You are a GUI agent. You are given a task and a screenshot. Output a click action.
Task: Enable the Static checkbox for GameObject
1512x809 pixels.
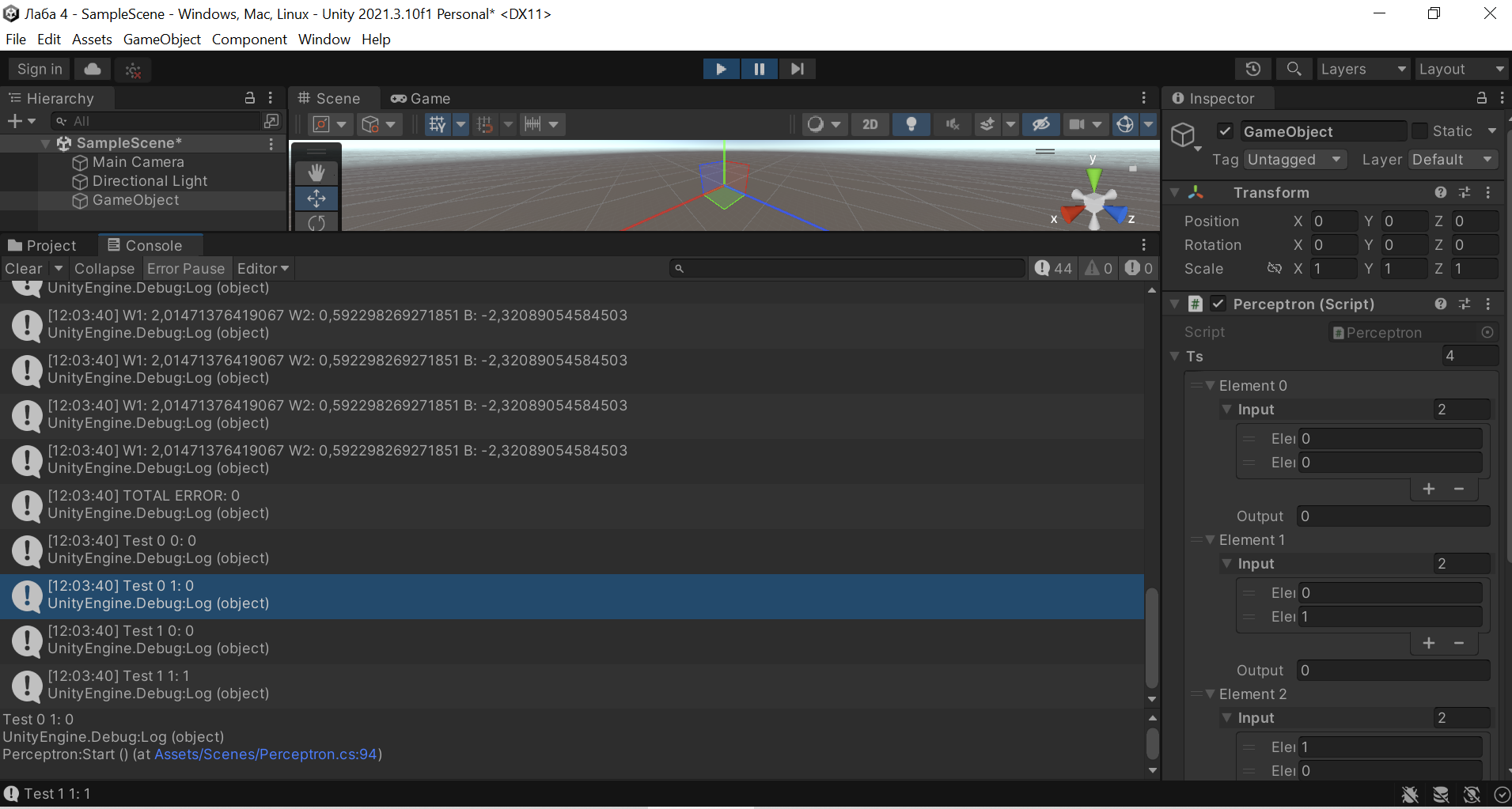(1420, 131)
